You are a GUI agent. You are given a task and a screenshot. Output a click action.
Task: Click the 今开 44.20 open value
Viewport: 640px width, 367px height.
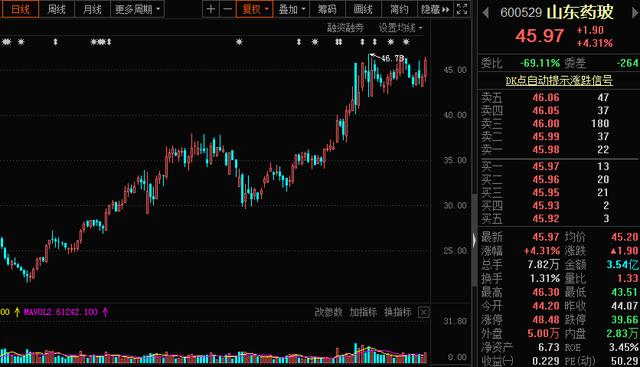546,306
